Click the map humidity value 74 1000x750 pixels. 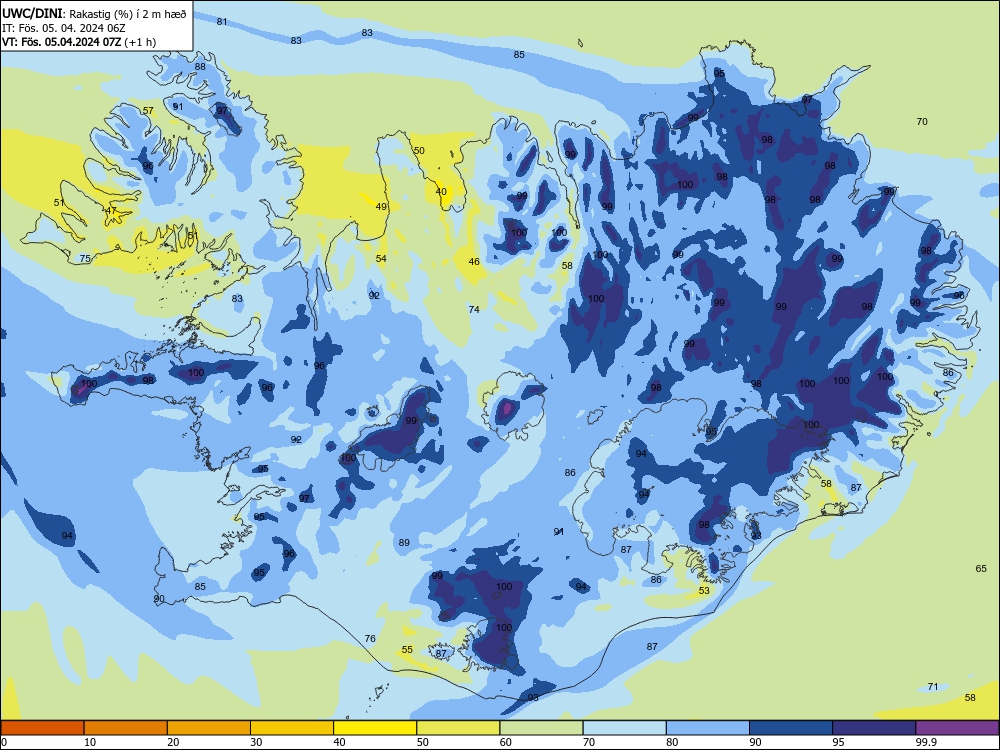pos(474,309)
